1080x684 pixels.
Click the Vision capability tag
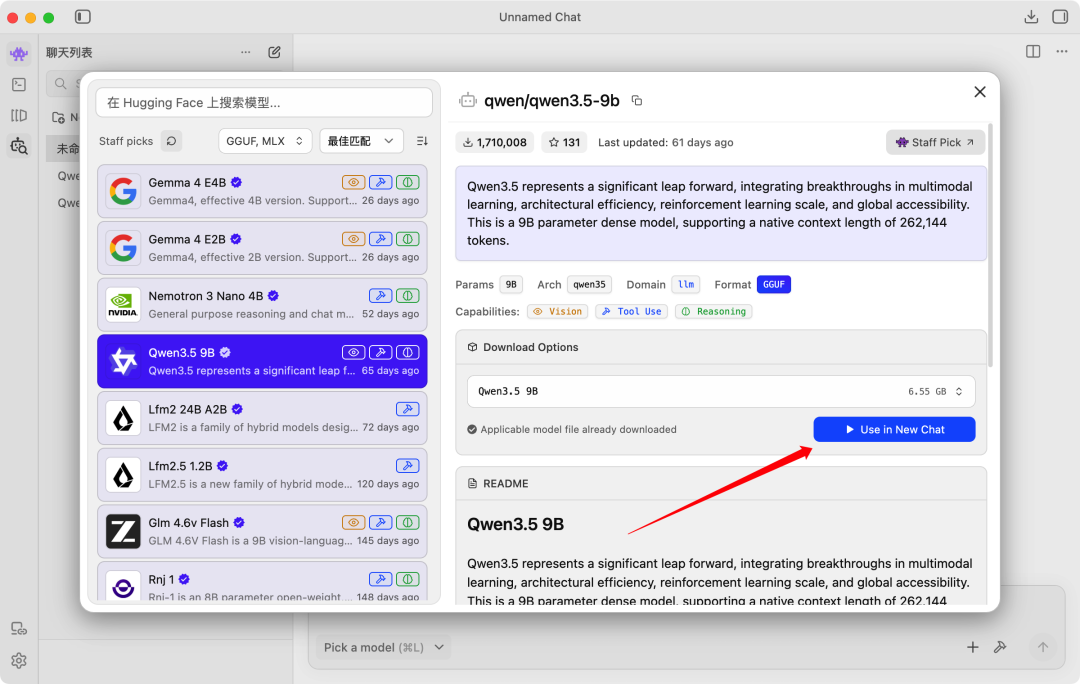[x=558, y=311]
